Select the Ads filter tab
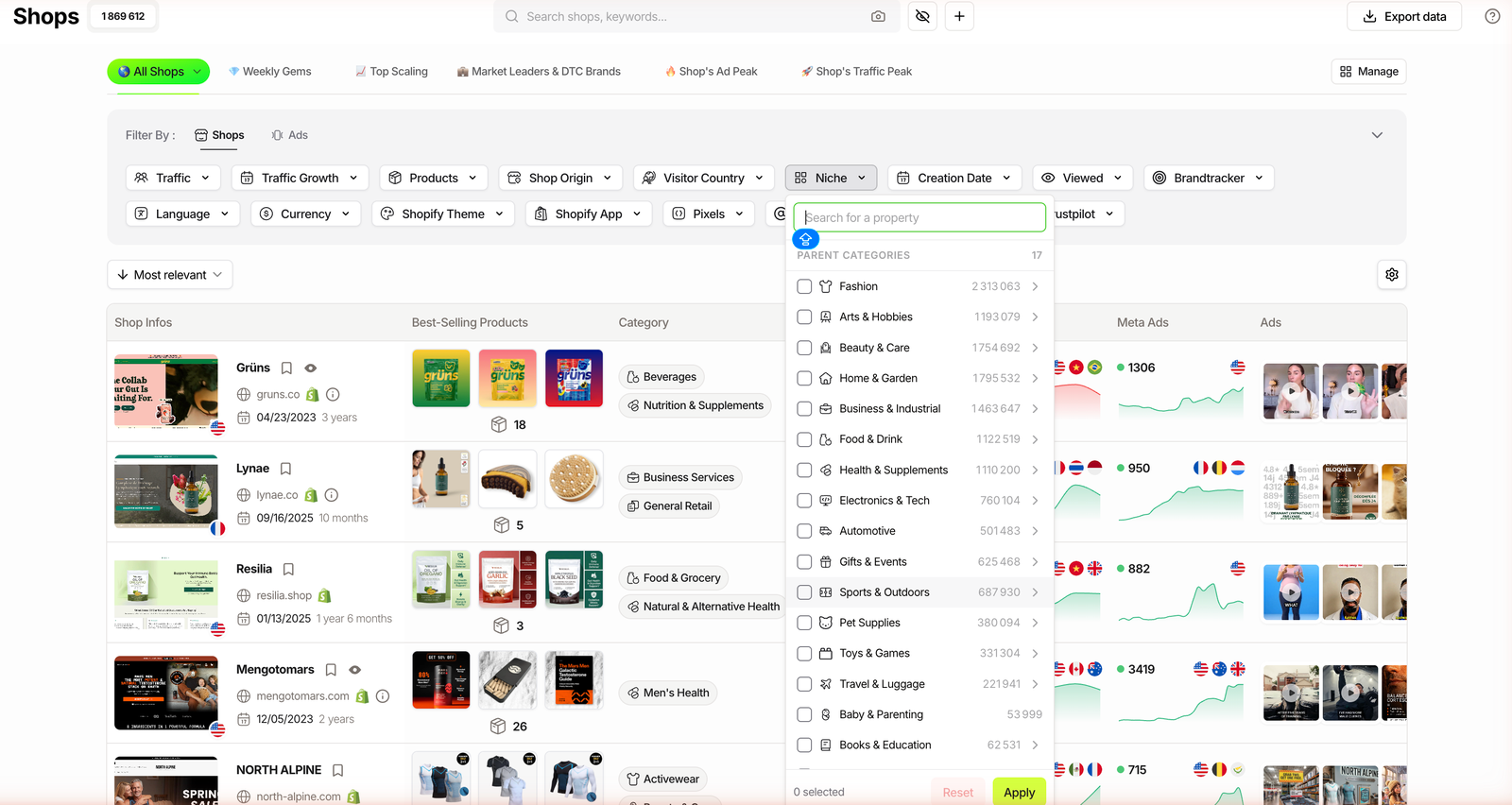Image resolution: width=1512 pixels, height=805 pixels. pos(290,135)
